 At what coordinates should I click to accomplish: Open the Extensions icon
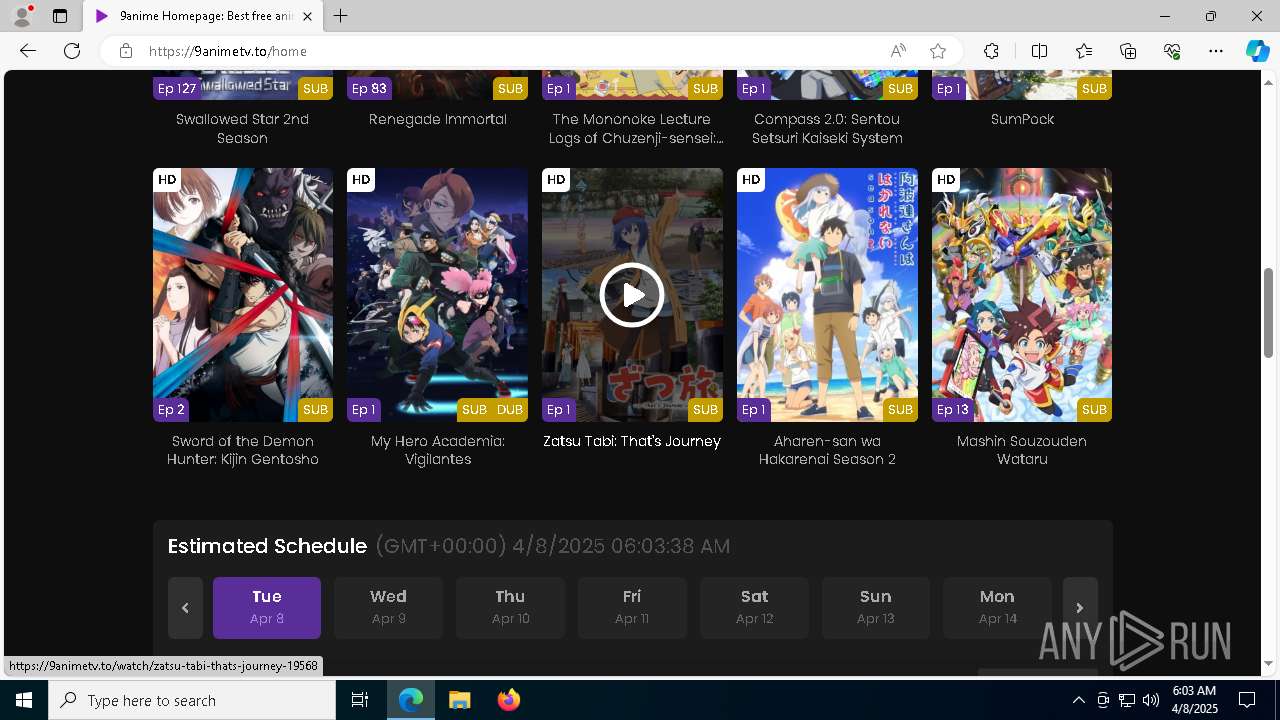(x=991, y=51)
